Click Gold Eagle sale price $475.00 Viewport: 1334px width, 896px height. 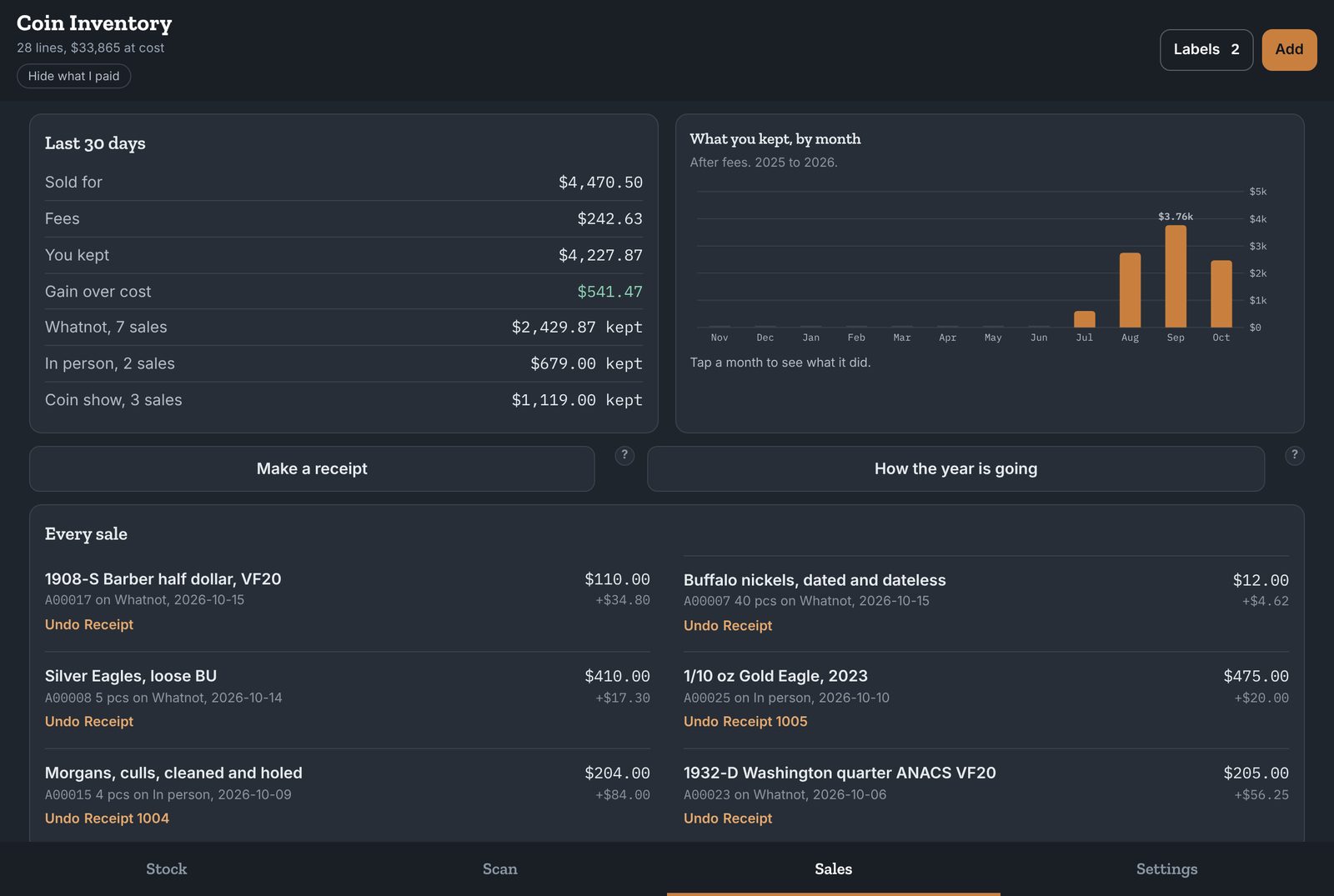(1256, 676)
